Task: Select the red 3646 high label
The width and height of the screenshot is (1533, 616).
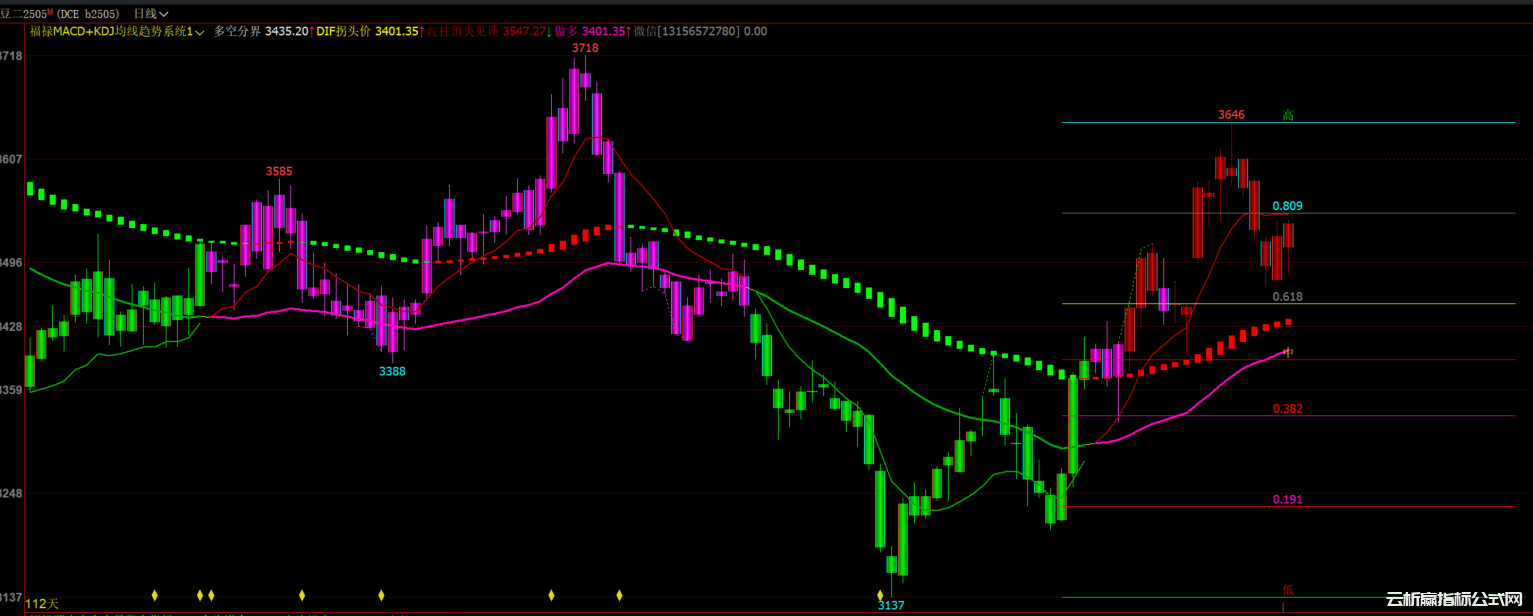Action: pos(1231,115)
